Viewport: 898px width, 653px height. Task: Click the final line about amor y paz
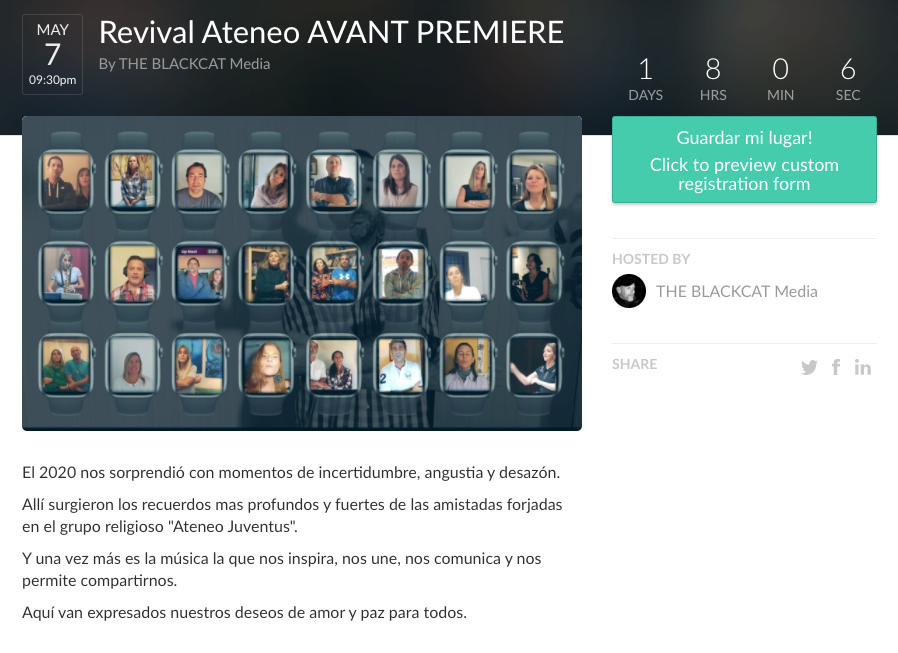point(245,613)
